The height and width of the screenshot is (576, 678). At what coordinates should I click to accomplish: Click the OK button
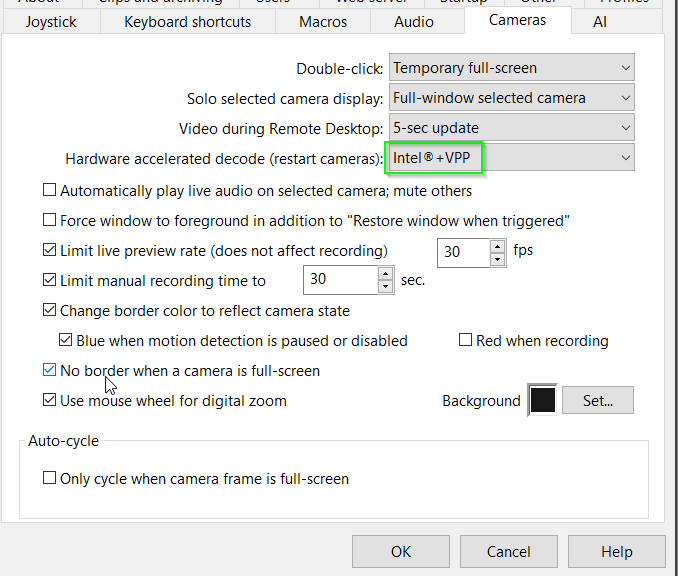pos(401,551)
